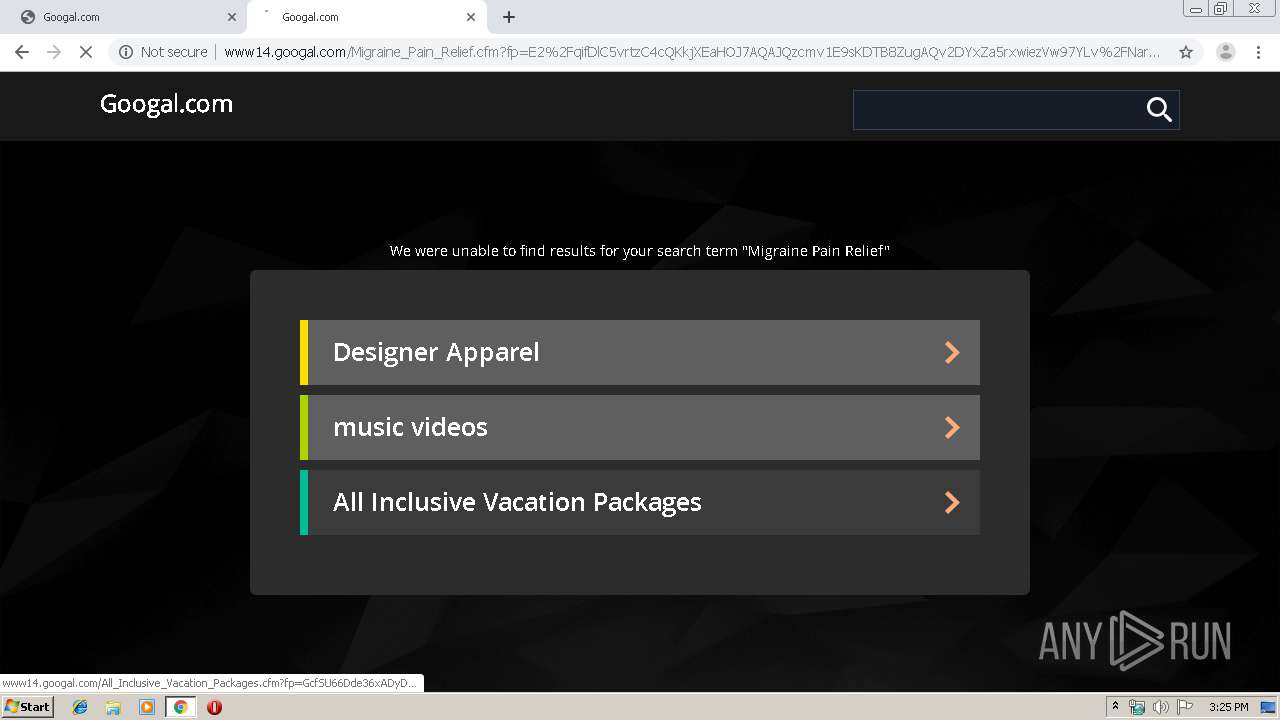Minimize the Chrome window

tap(1195, 9)
